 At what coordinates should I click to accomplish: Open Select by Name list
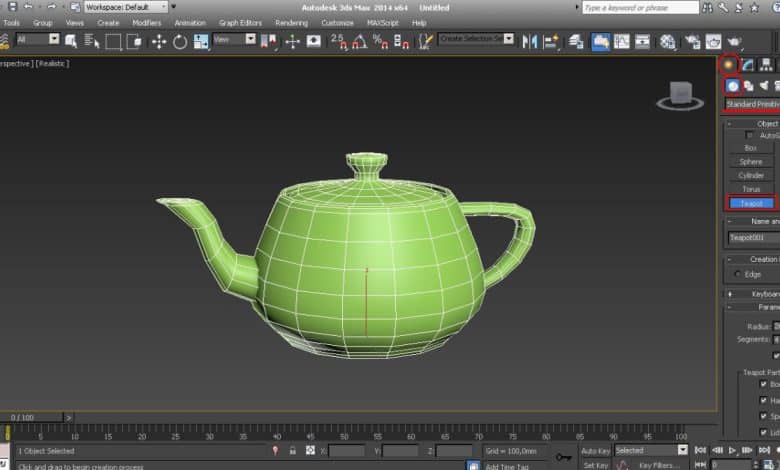tap(92, 41)
